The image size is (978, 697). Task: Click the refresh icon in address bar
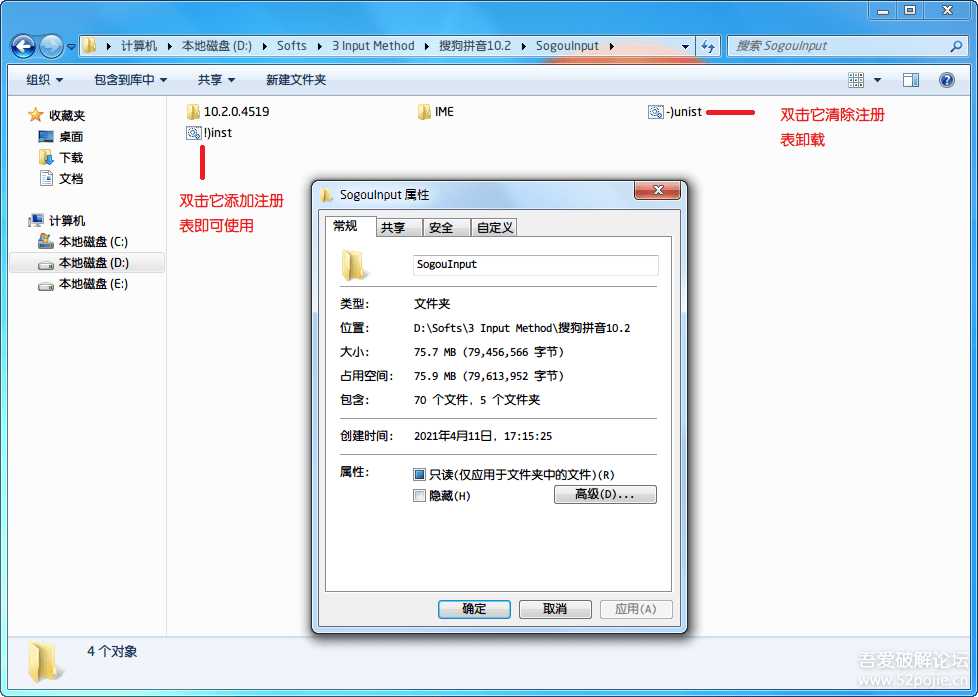(708, 45)
